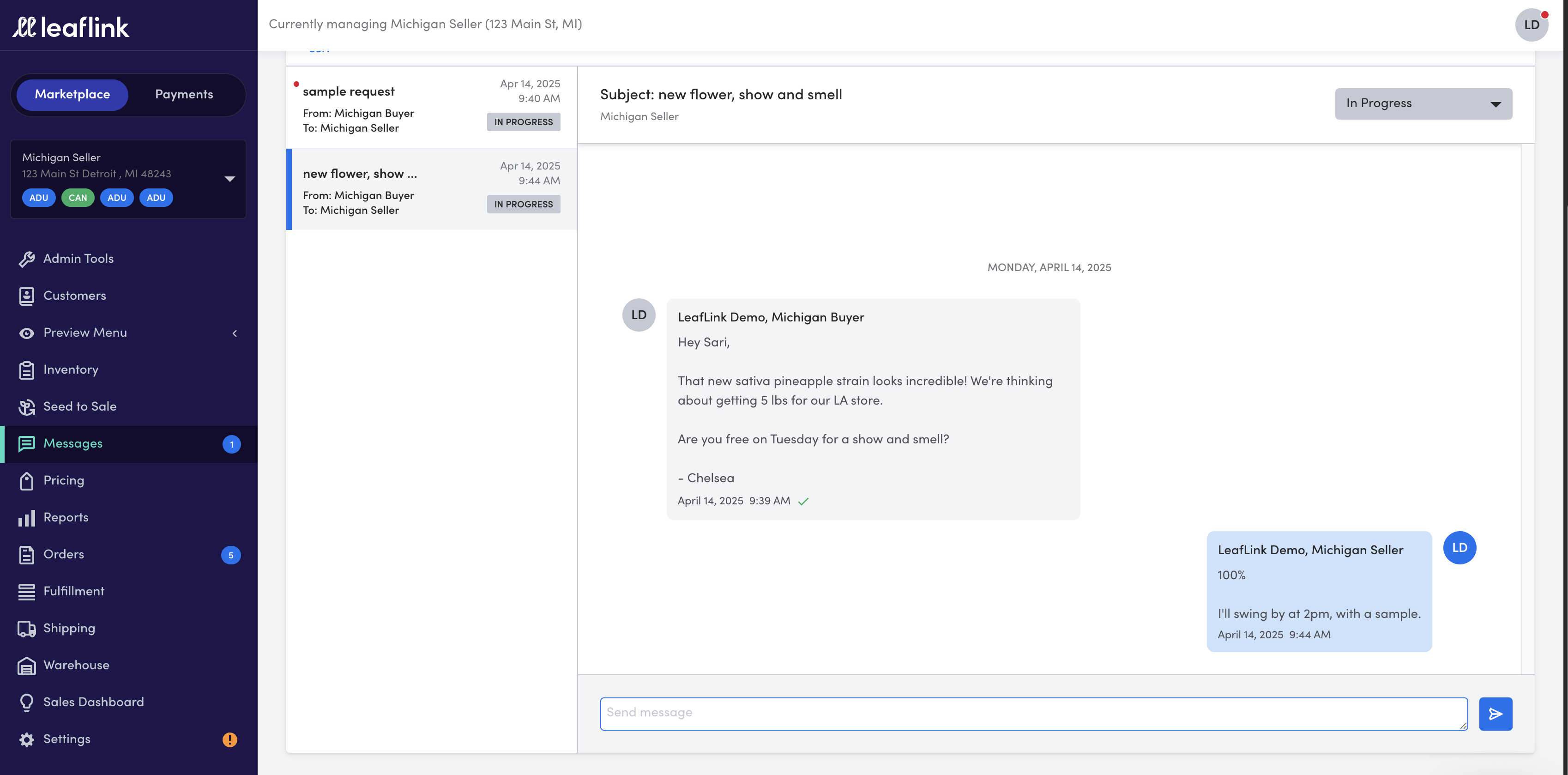The height and width of the screenshot is (775, 1568).
Task: Click the Orders count badge showing 5
Action: tap(231, 555)
